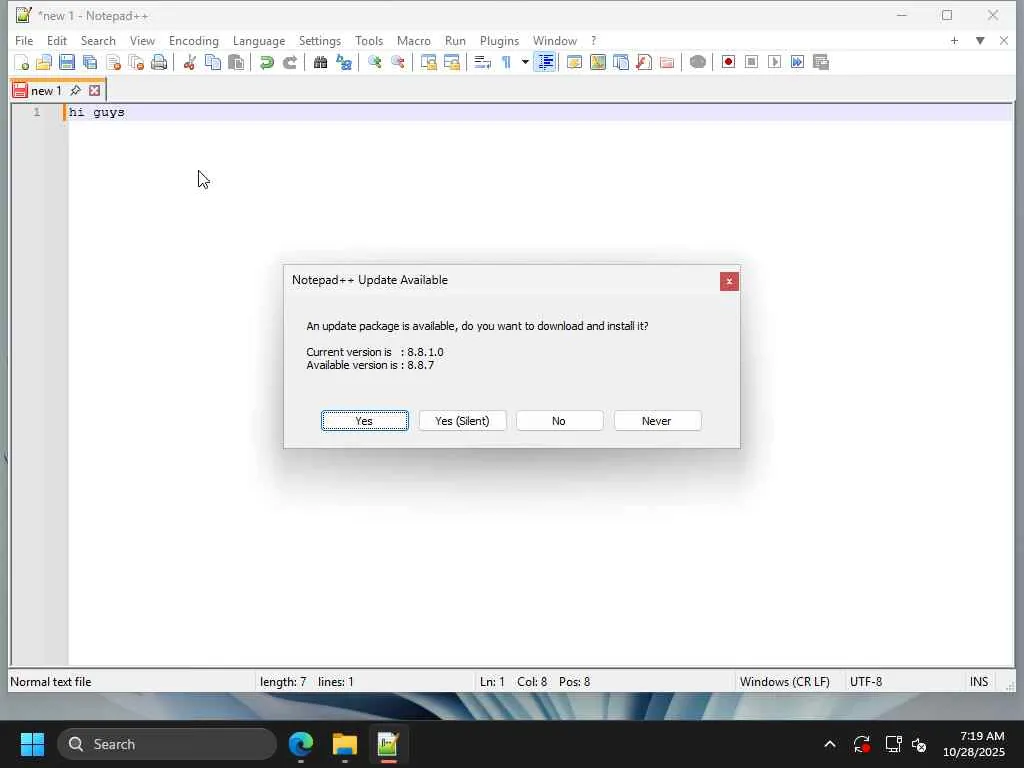Image resolution: width=1024 pixels, height=768 pixels.
Task: Click the Open file toolbar icon
Action: (44, 62)
